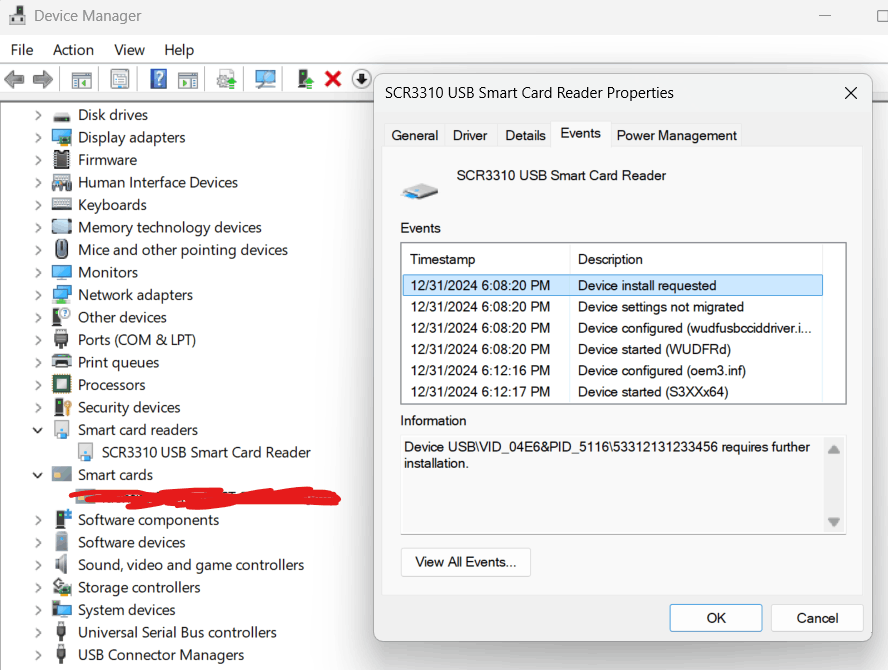Click Cancel in the Properties dialog
The height and width of the screenshot is (670, 888).
(817, 618)
